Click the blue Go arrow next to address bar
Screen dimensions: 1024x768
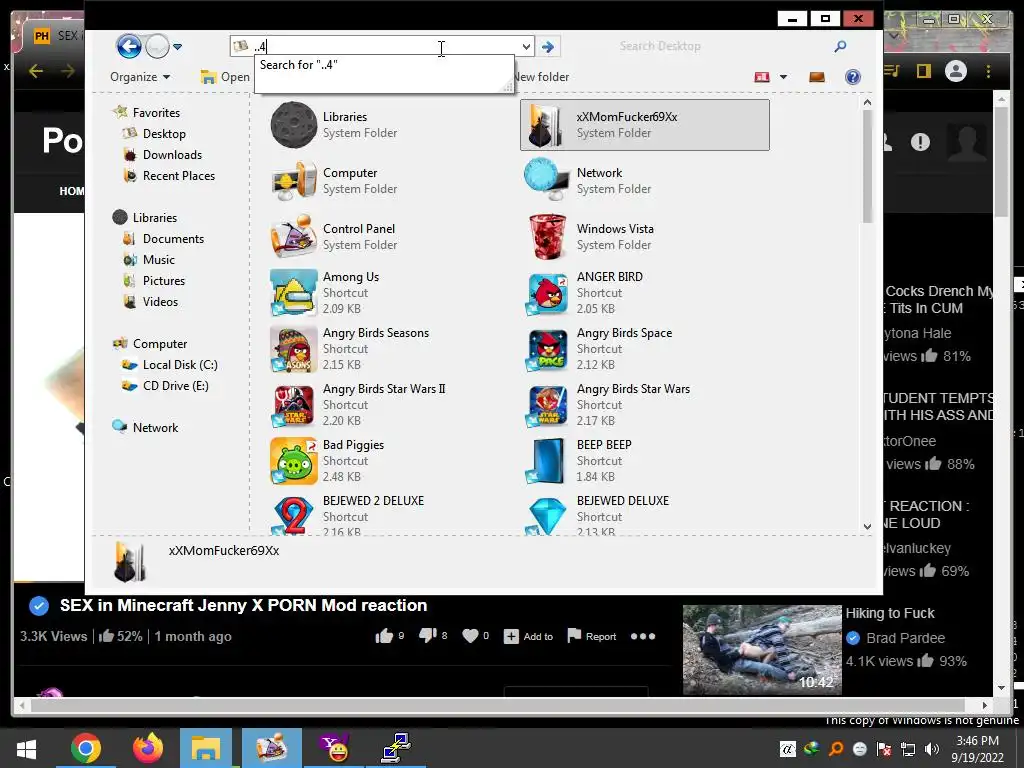[x=549, y=46]
